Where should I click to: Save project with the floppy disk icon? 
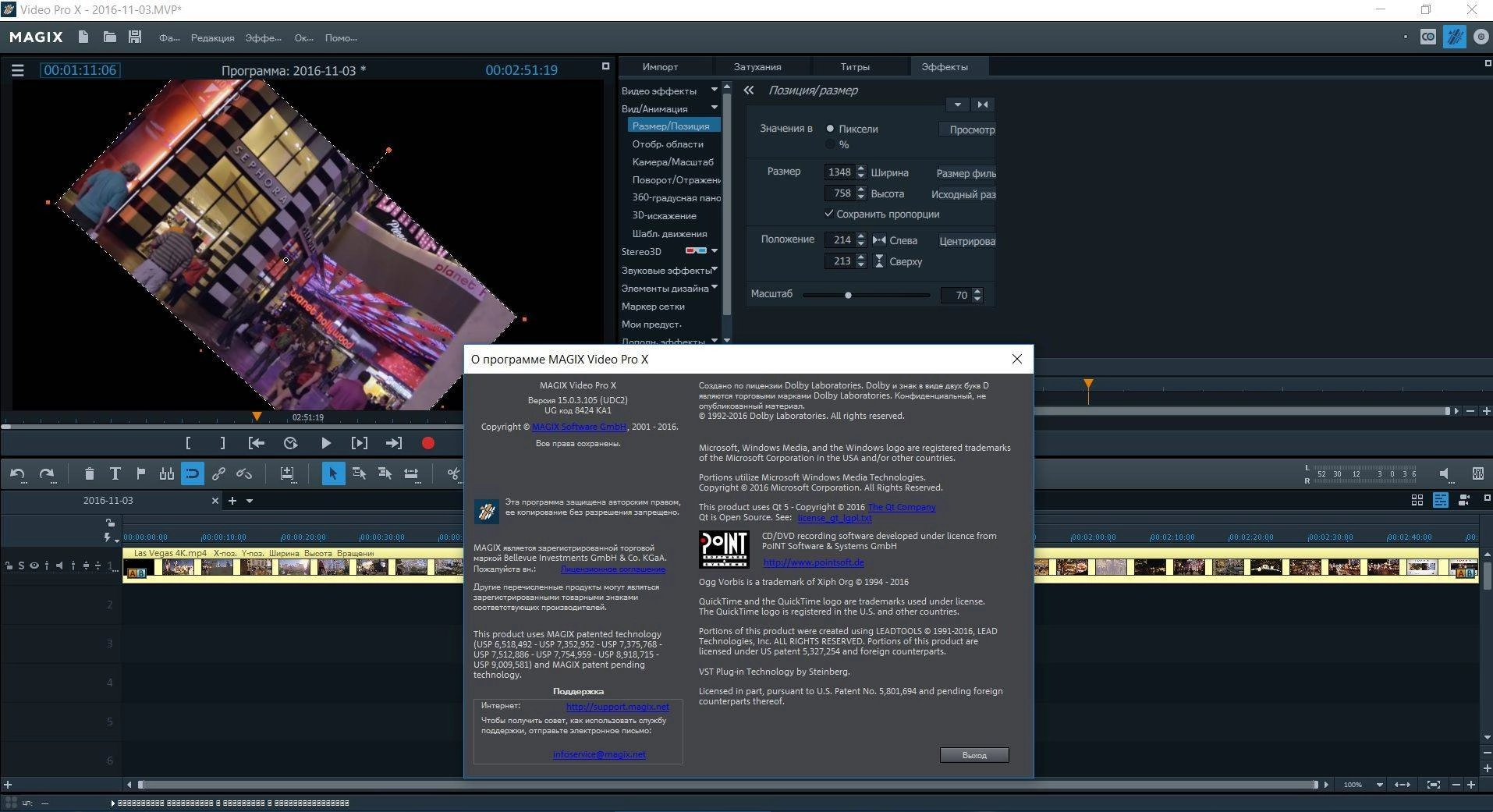(x=135, y=37)
